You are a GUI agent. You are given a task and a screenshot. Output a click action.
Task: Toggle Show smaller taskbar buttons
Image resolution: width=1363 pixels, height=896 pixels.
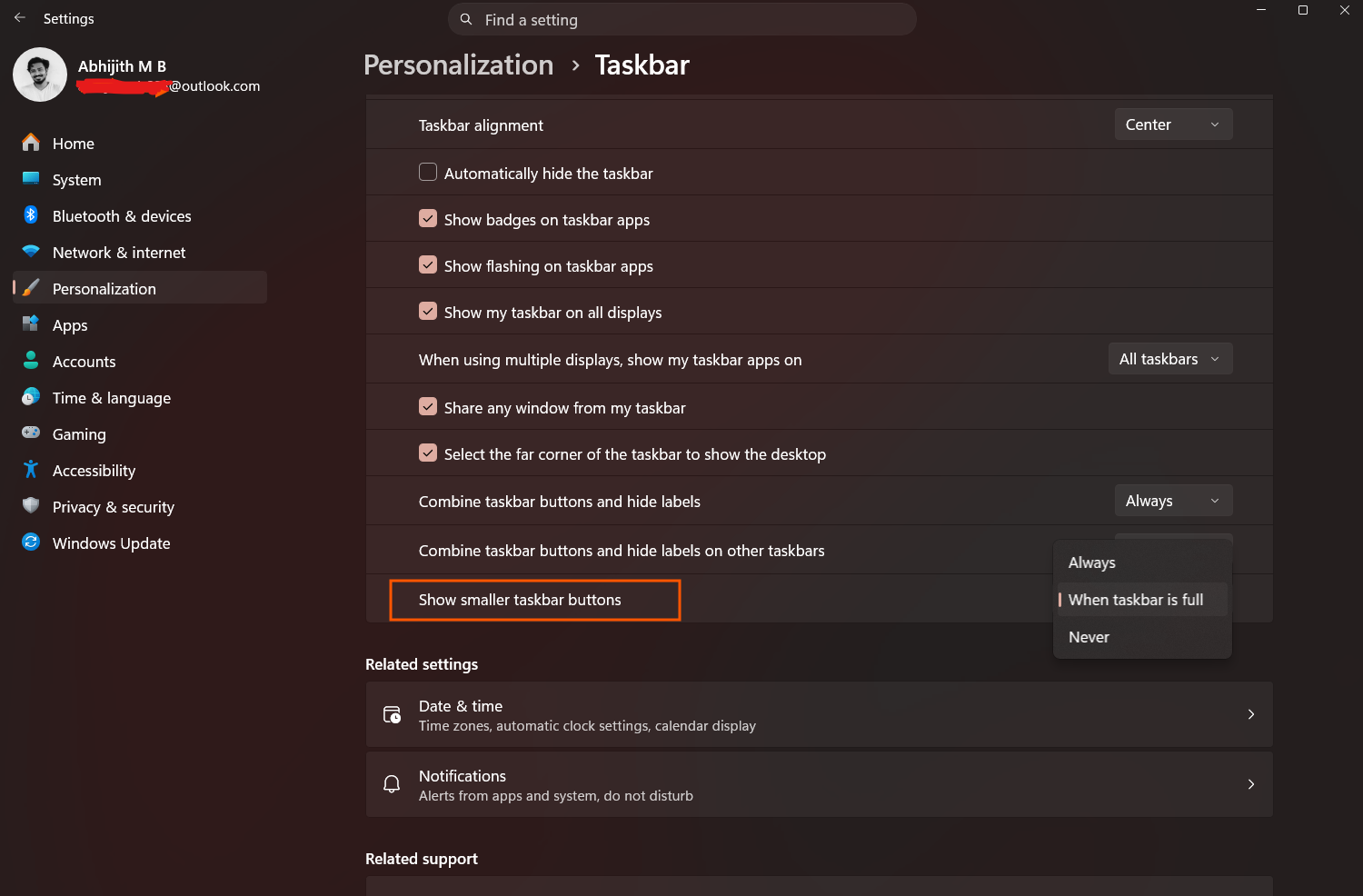tap(534, 600)
